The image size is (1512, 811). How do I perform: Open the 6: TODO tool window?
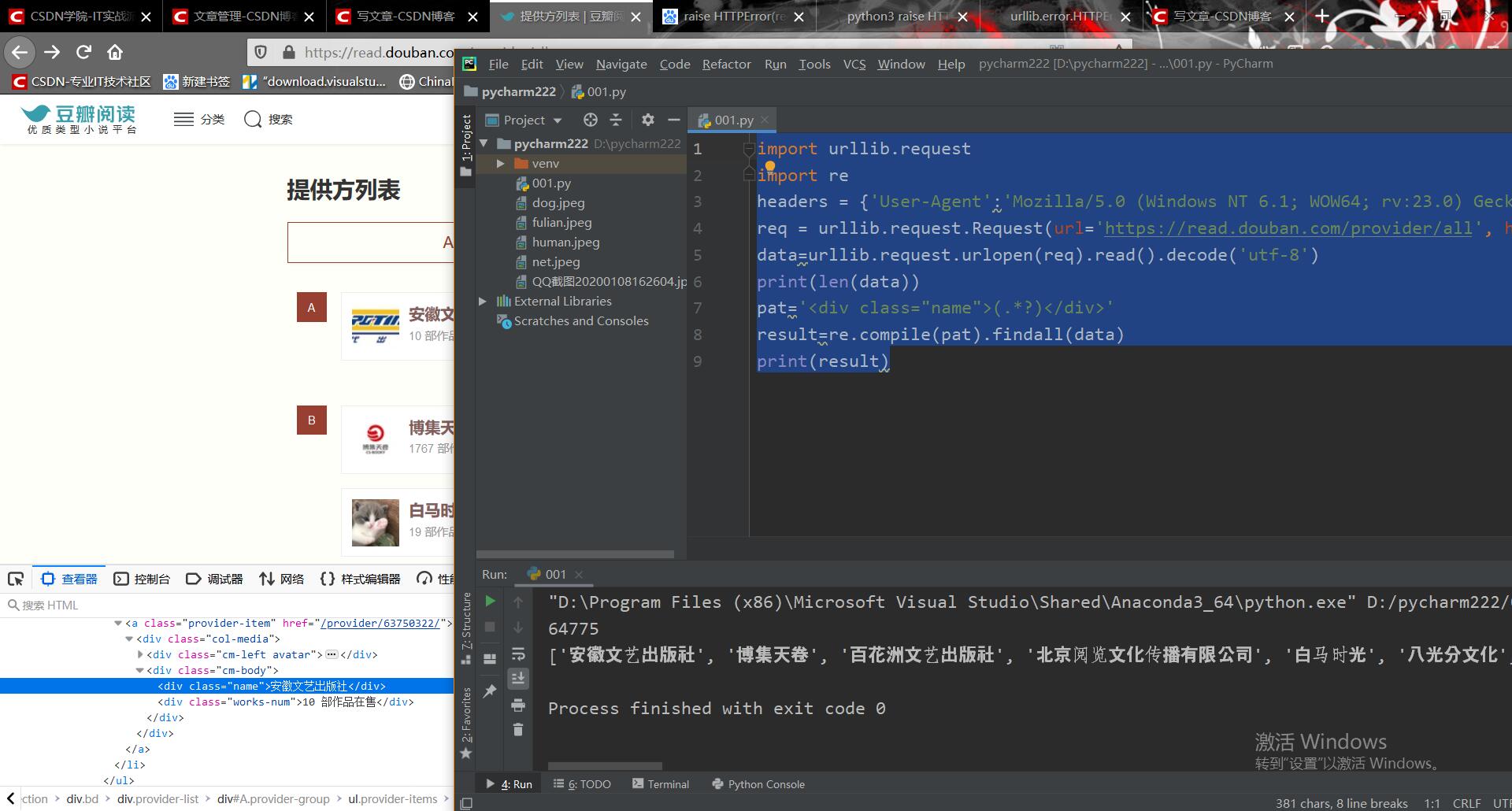582,784
